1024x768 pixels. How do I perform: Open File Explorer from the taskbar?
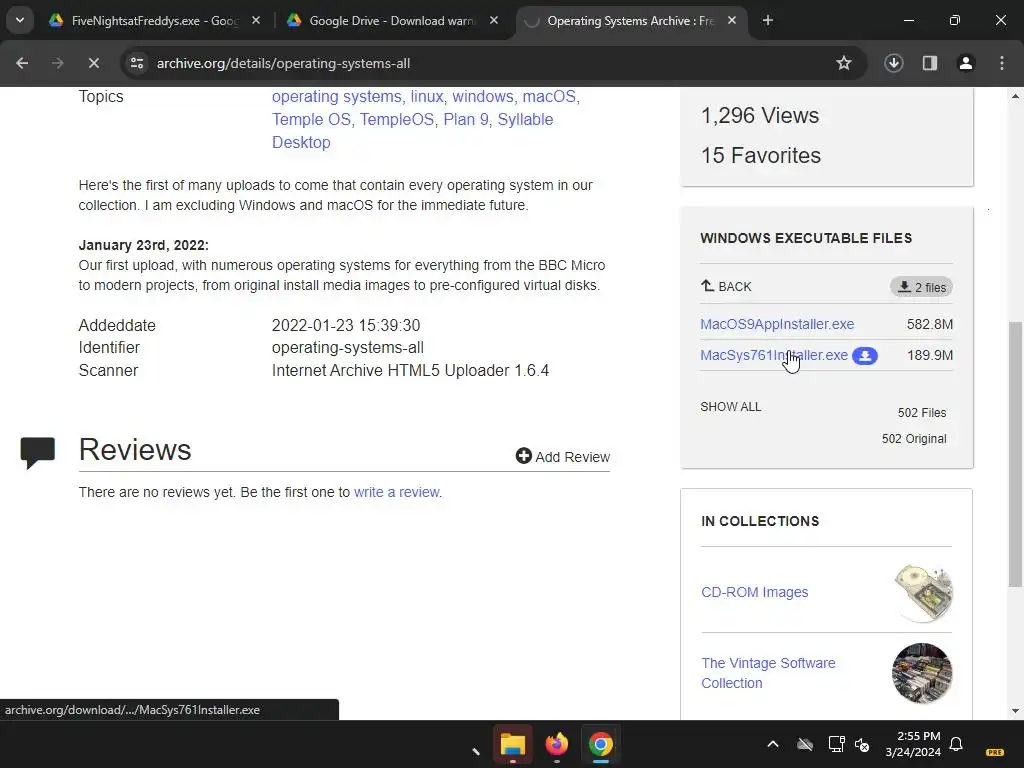pyautogui.click(x=513, y=744)
